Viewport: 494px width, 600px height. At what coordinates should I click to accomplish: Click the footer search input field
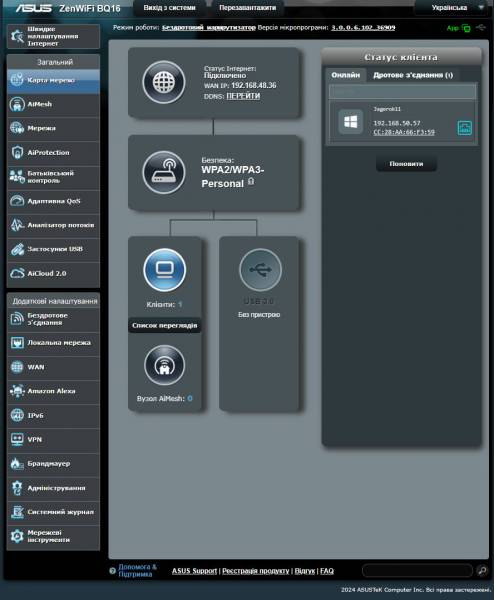[417, 571]
